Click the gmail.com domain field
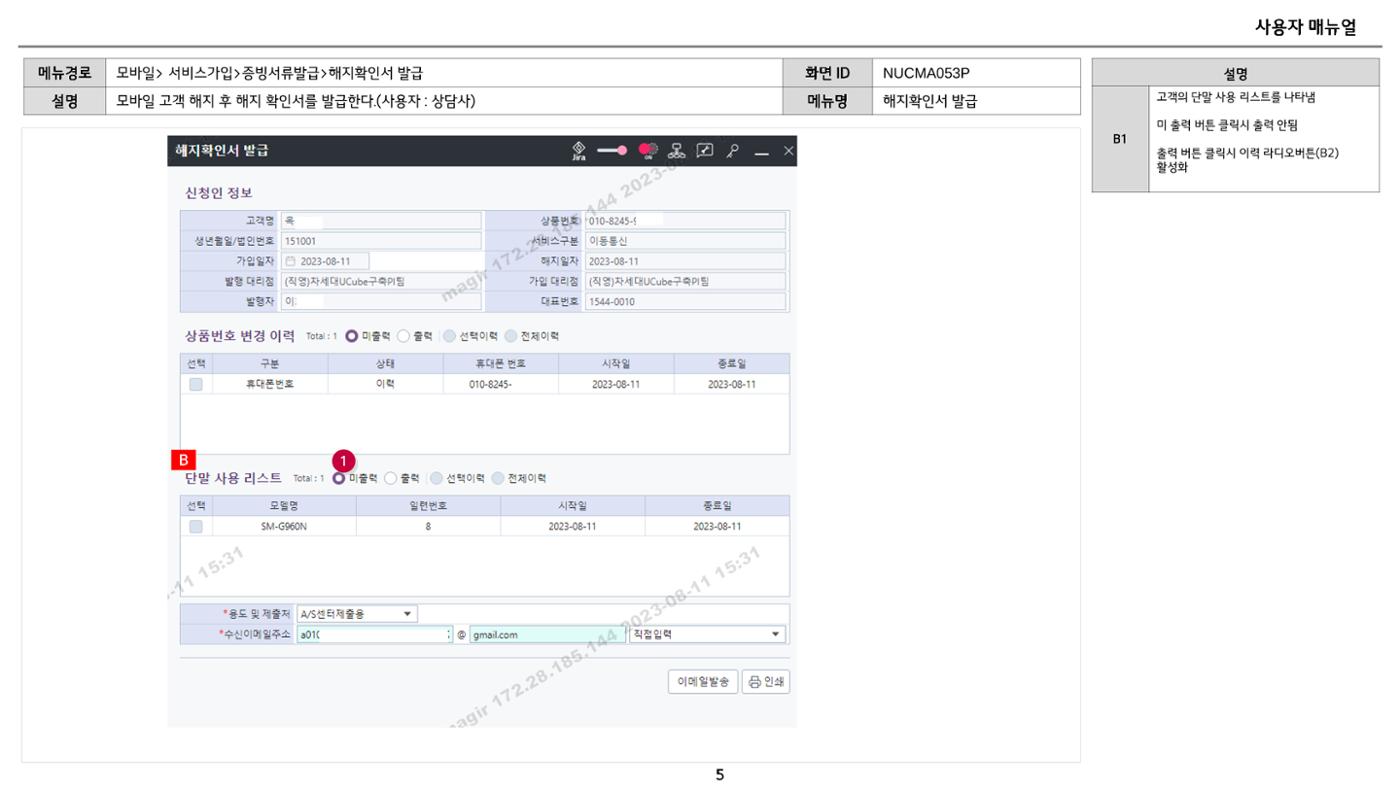This screenshot has width=1400, height=788. (x=548, y=634)
